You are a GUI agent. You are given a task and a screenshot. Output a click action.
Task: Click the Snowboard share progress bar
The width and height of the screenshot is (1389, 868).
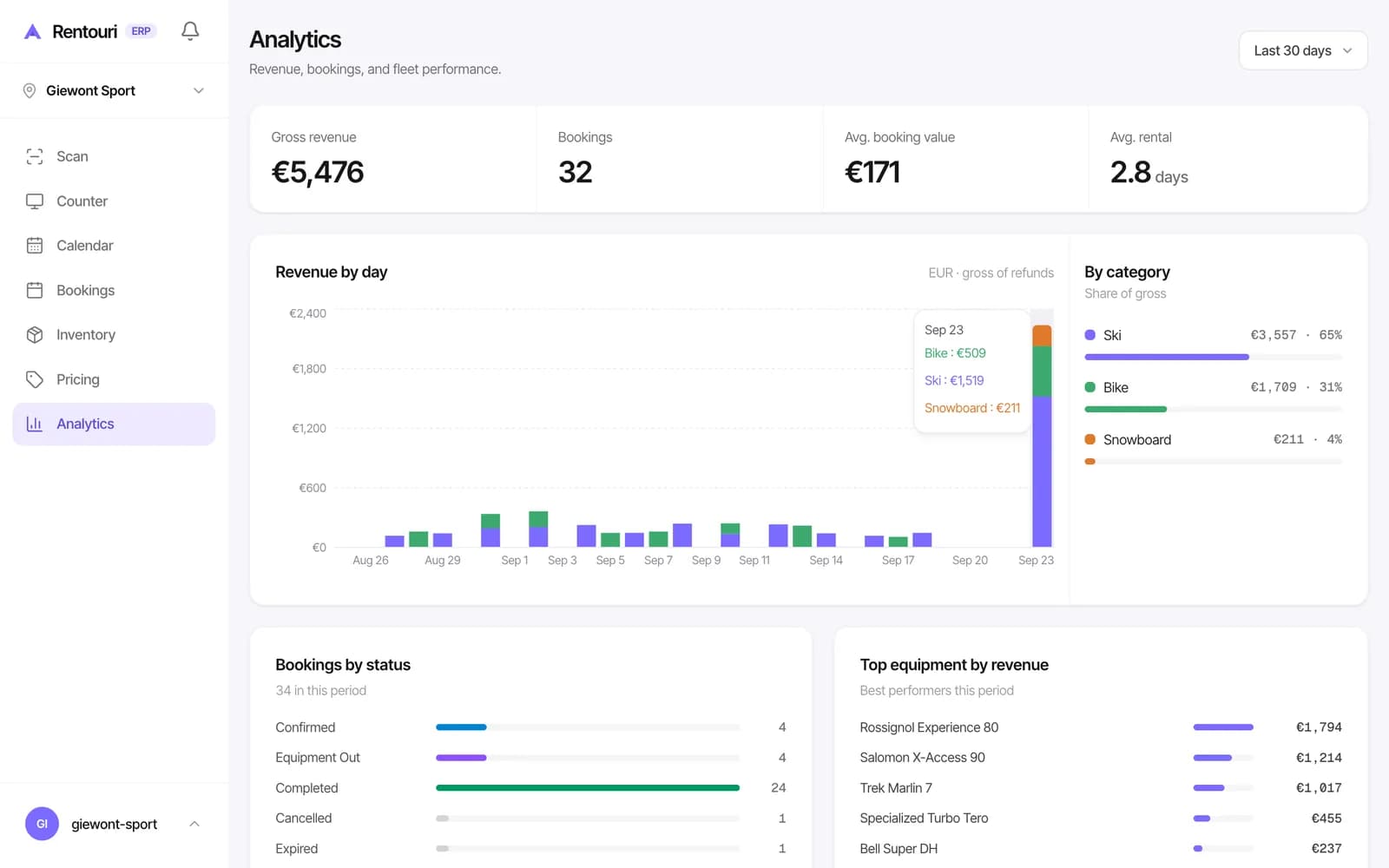point(1214,462)
